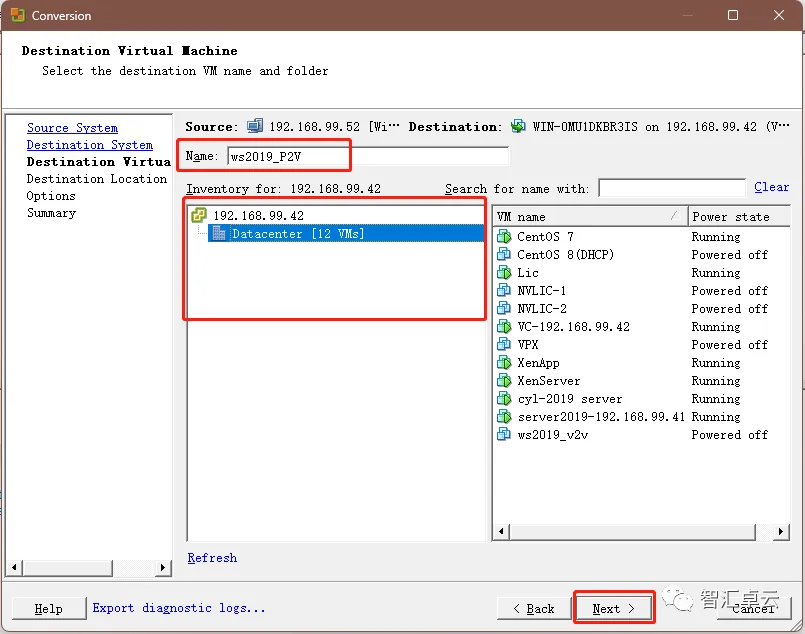Open the Destination System step
Screen dimensions: 805x634
click(x=90, y=145)
